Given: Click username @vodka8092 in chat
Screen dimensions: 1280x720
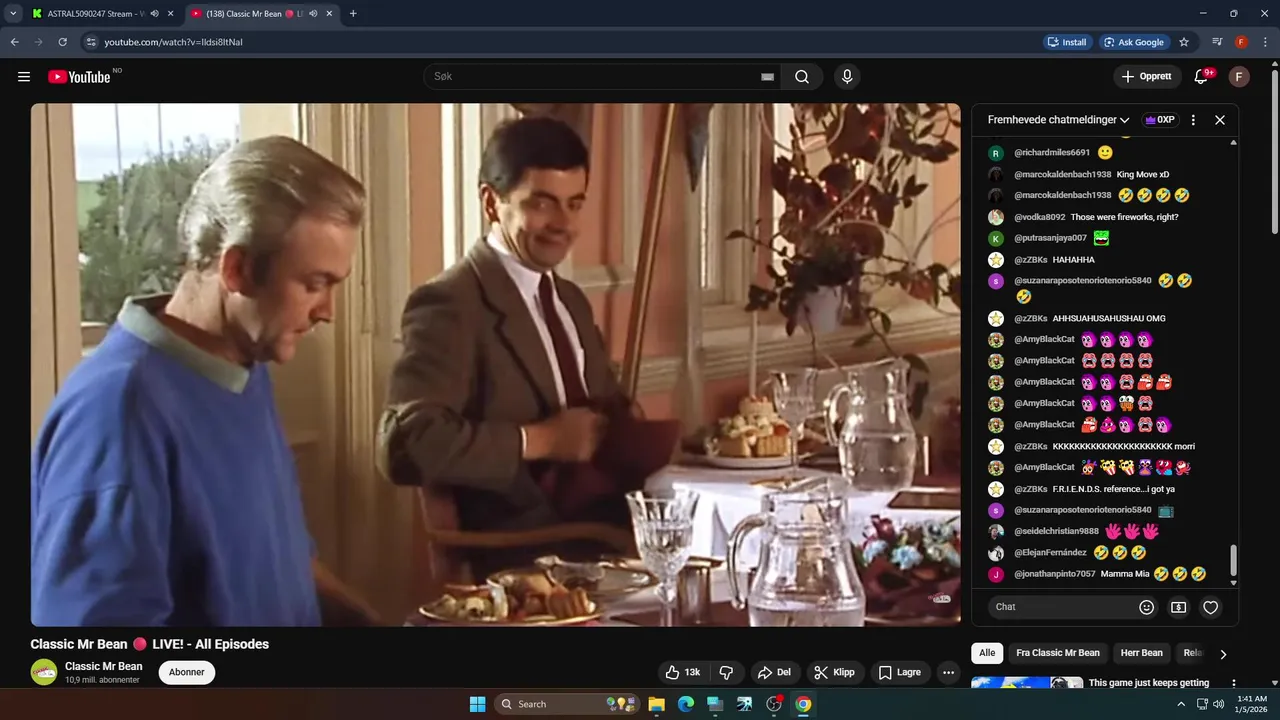Looking at the screenshot, I should [1040, 217].
